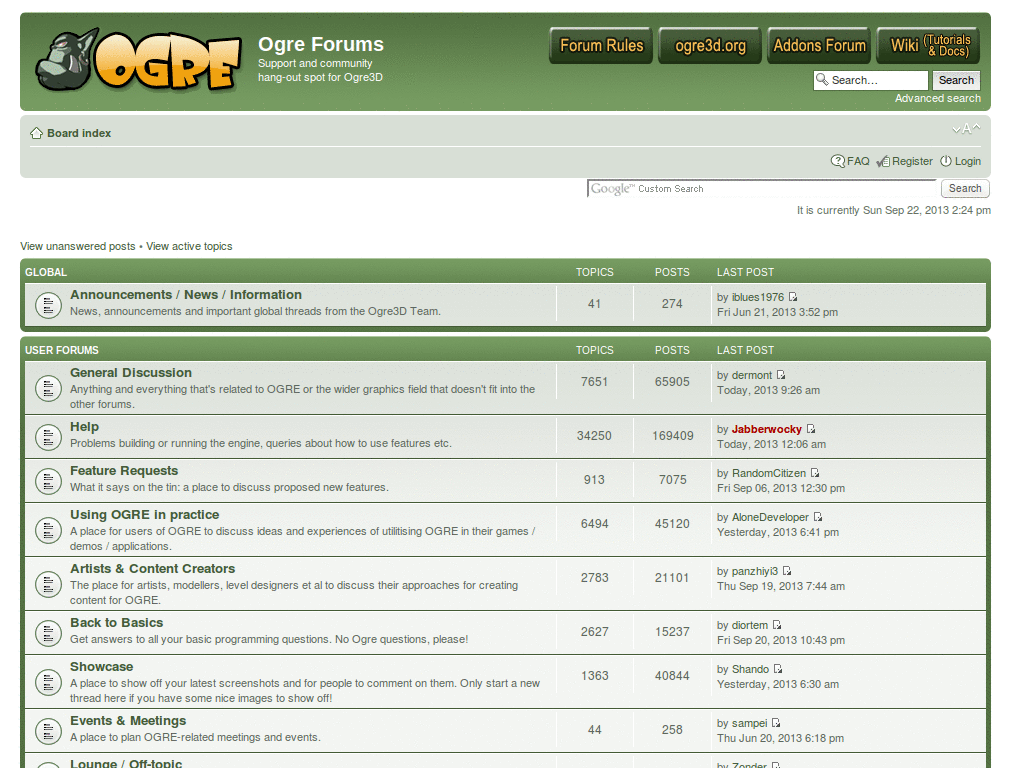This screenshot has width=1024, height=768.
Task: Open the USER FORUMS category header link
Action: click(62, 350)
